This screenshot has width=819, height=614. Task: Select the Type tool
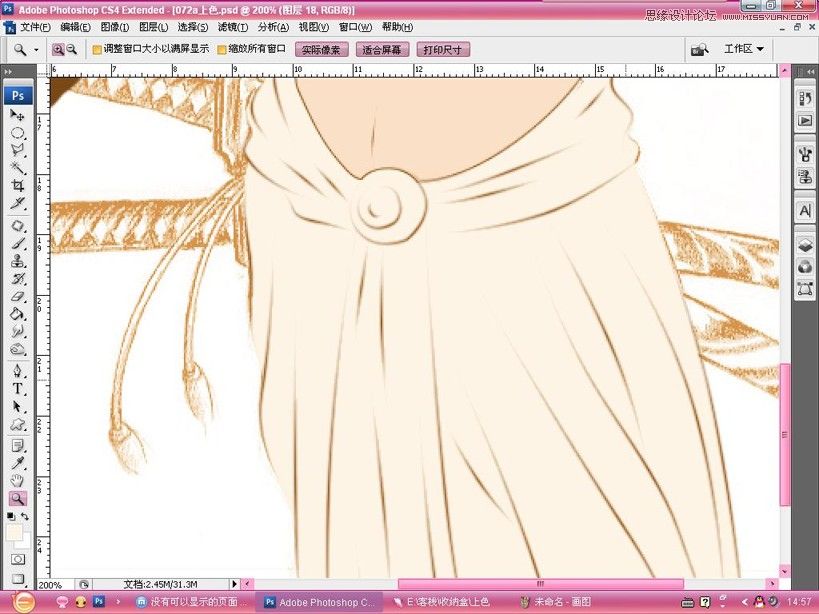(x=17, y=389)
